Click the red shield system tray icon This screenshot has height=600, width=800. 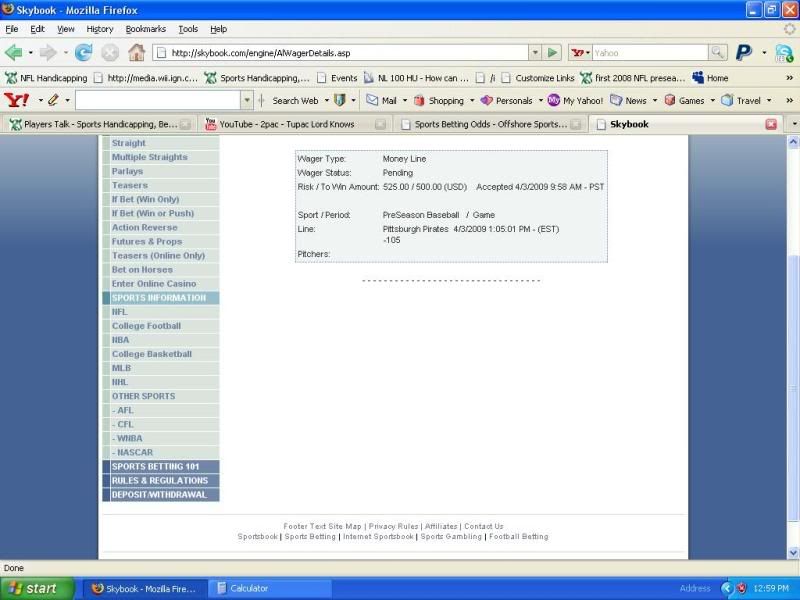pos(741,588)
